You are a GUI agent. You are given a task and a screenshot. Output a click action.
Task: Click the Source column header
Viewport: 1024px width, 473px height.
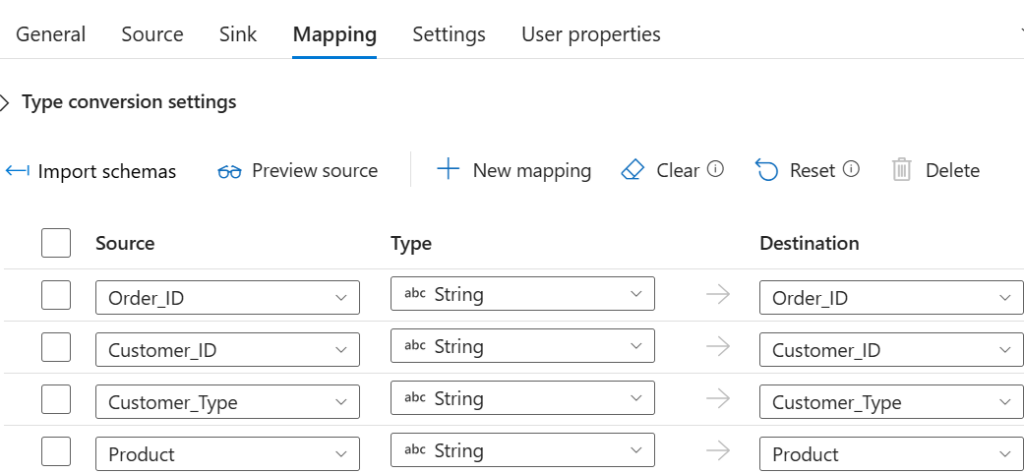(x=125, y=243)
